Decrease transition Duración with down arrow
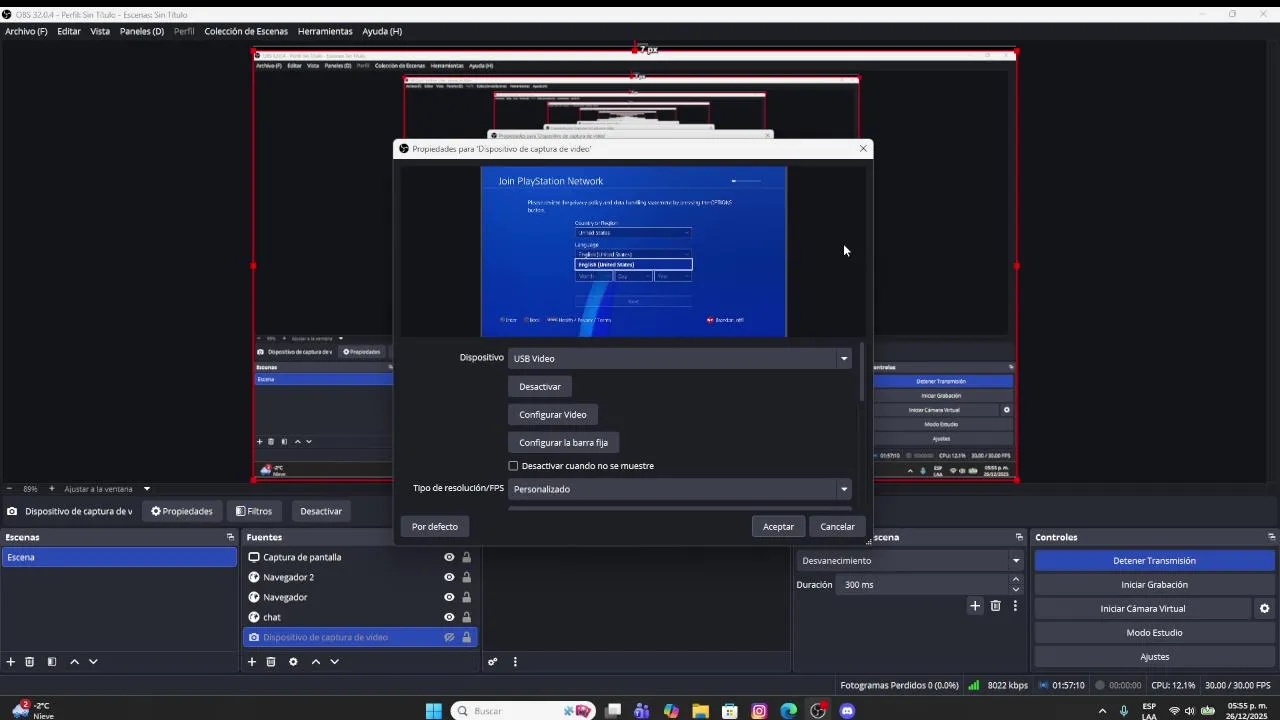 click(x=1016, y=589)
